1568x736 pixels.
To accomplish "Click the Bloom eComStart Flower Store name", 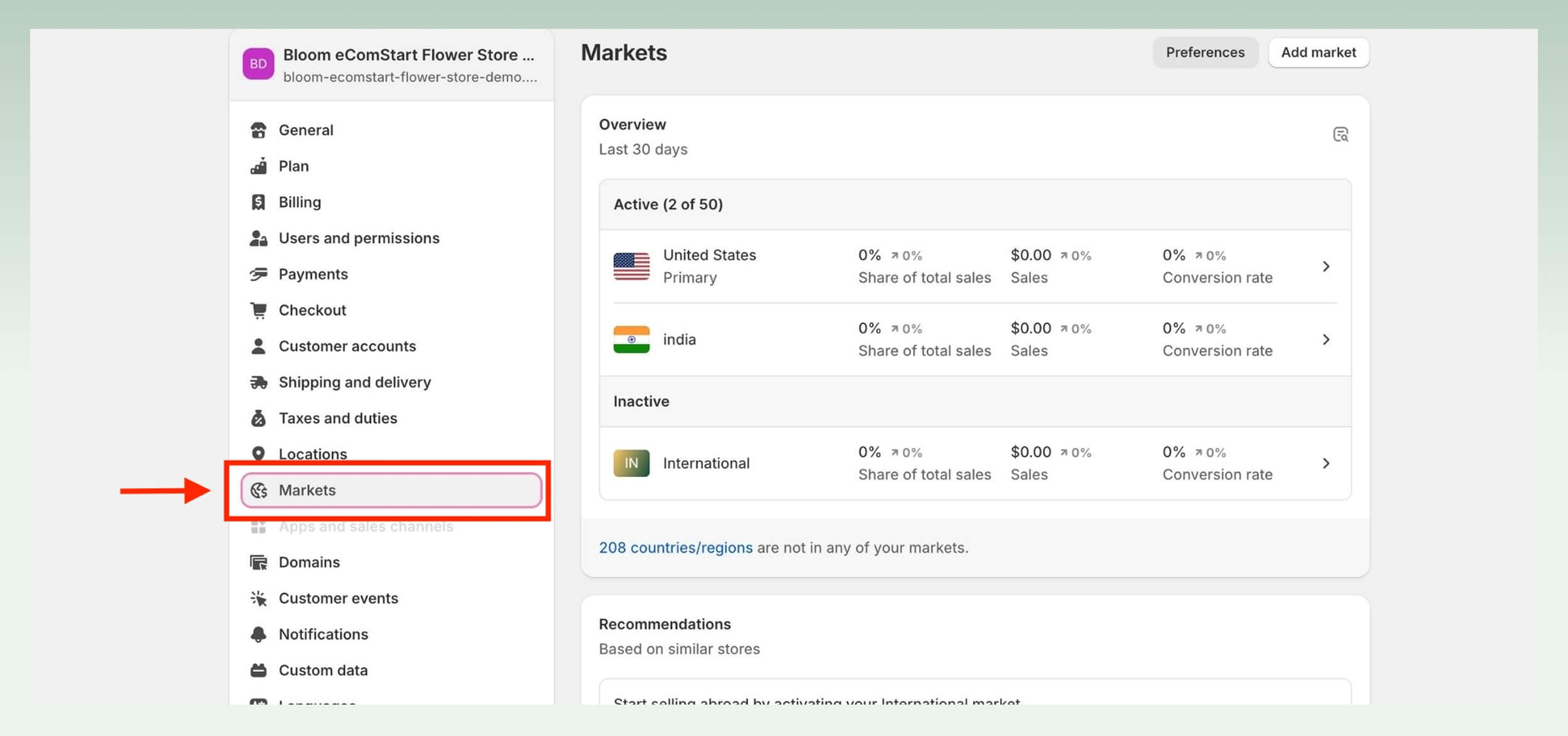I will click(409, 55).
